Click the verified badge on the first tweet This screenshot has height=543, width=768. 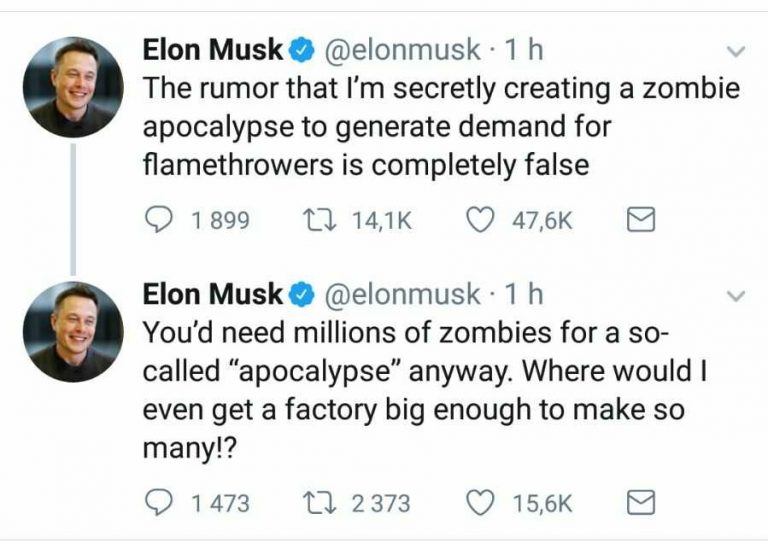coord(301,50)
